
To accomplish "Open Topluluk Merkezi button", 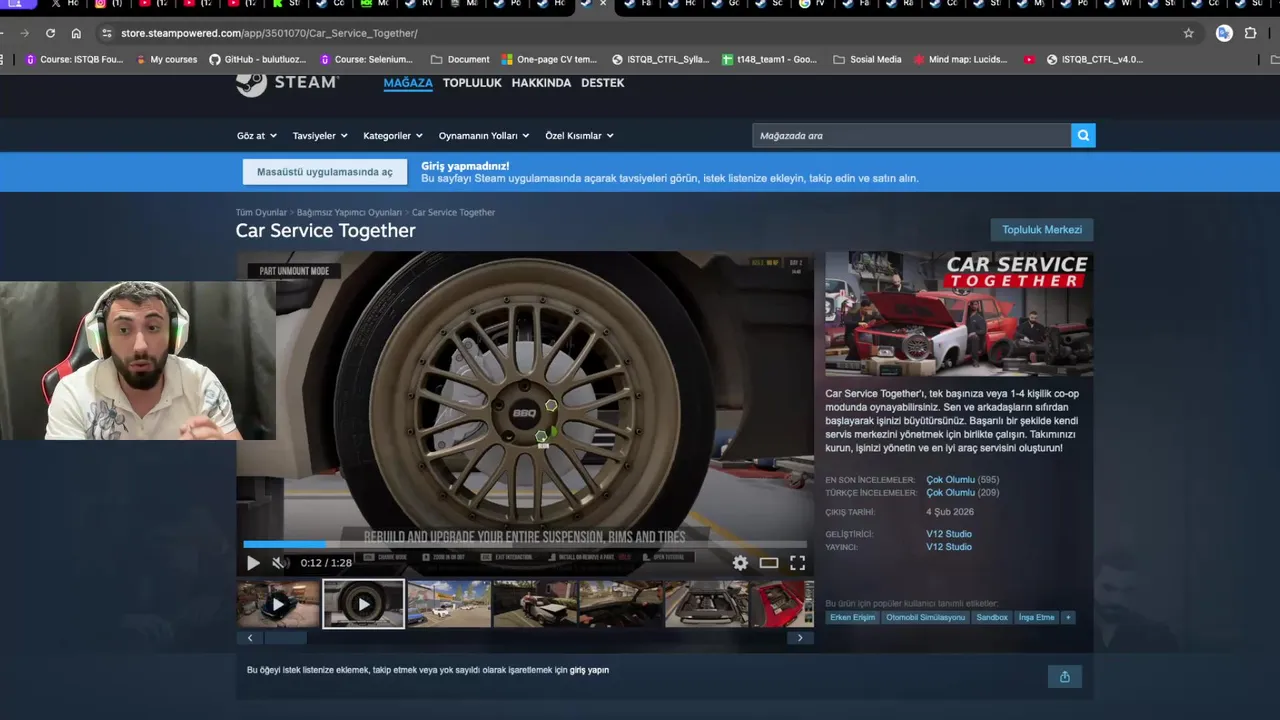I will pyautogui.click(x=1042, y=230).
